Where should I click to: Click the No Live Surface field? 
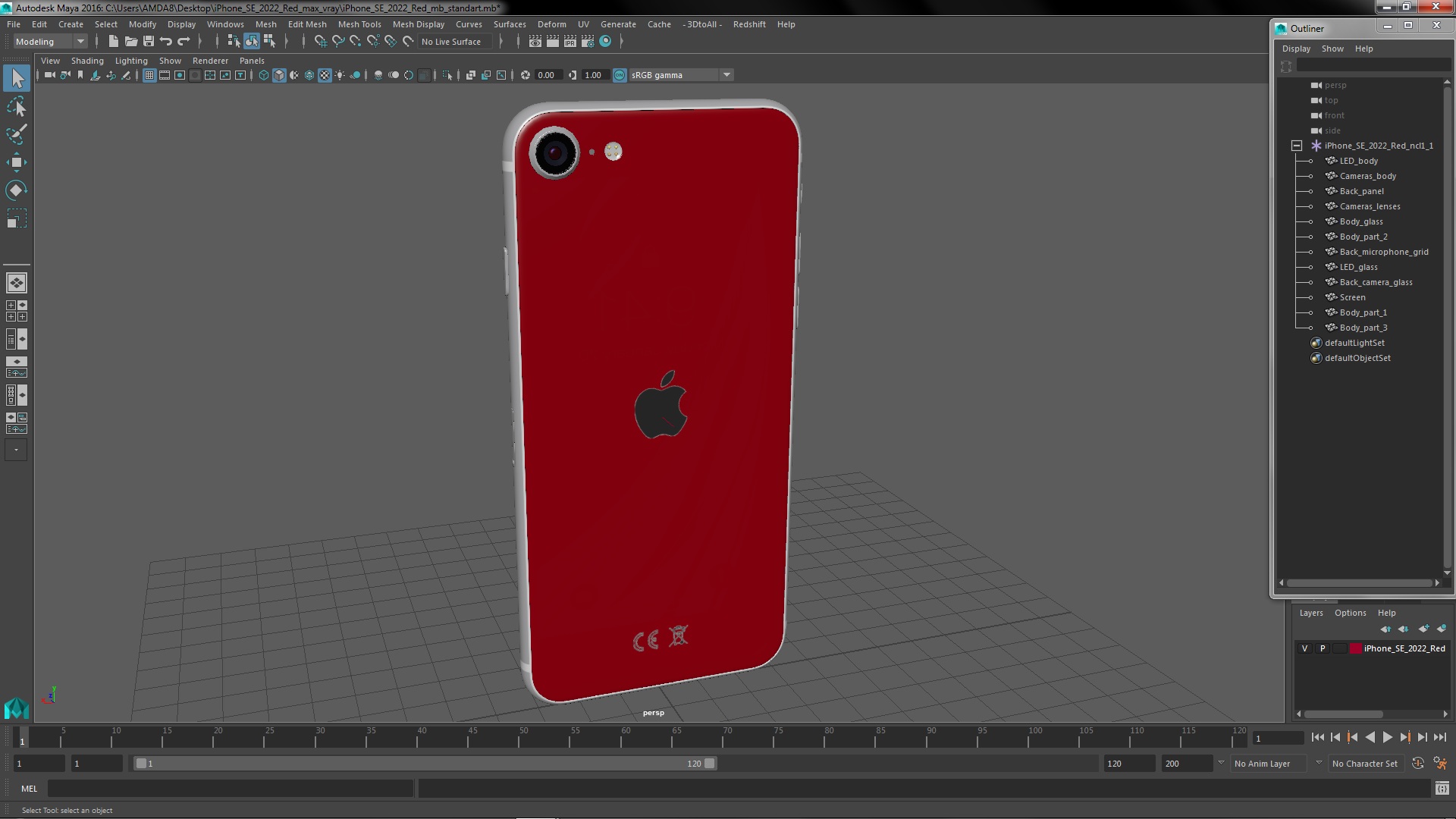[455, 42]
